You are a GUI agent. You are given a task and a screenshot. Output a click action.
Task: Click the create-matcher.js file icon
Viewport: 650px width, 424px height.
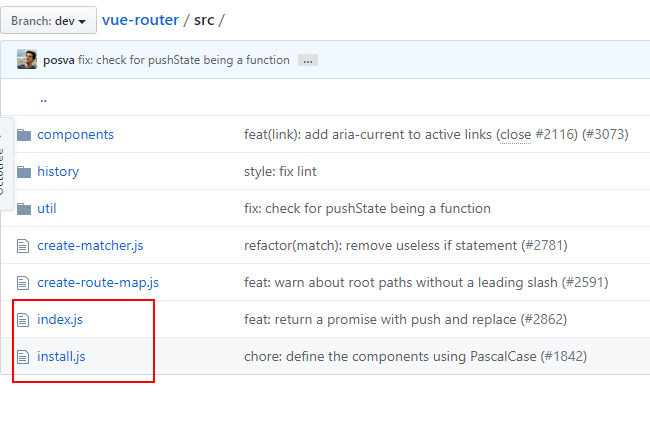[x=23, y=246]
